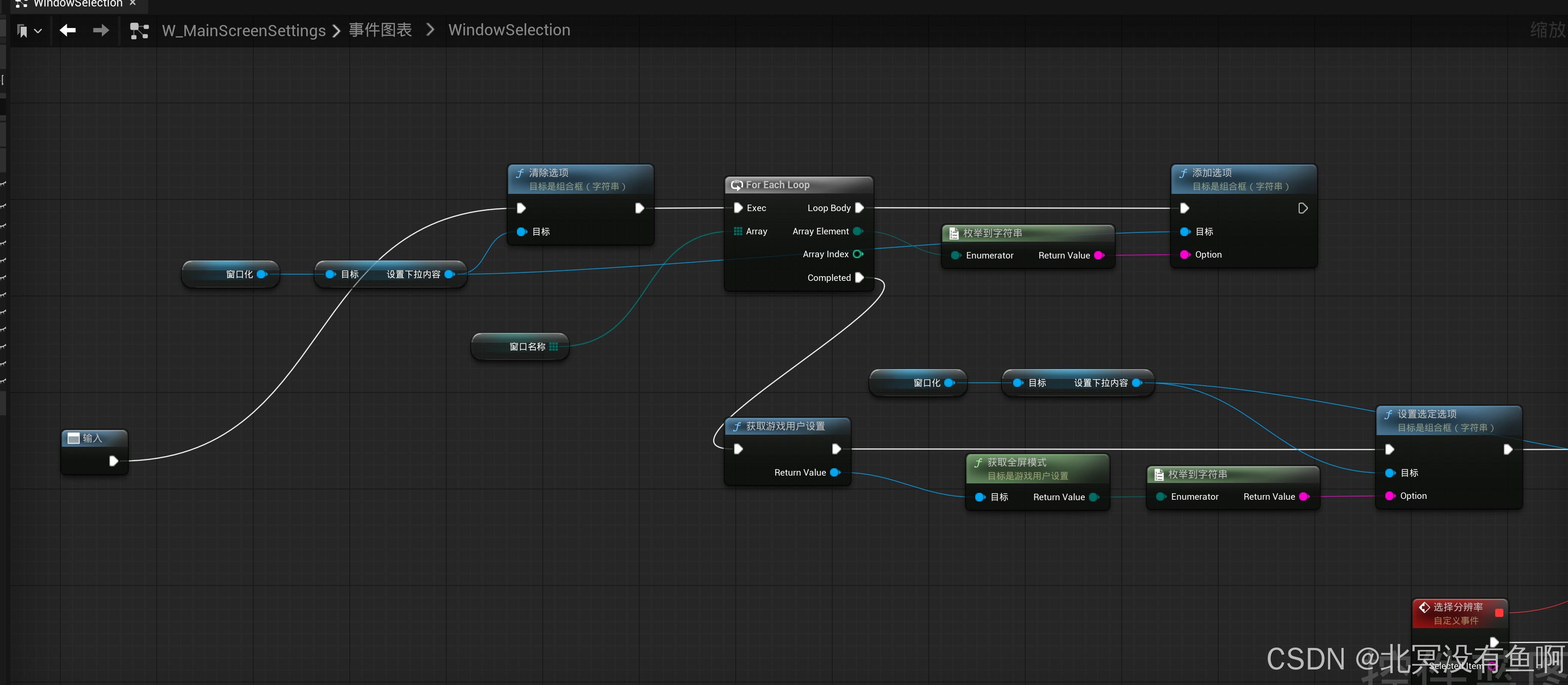Click the red delegate pin on 选择分辨率 event
This screenshot has height=685, width=1568.
1499,613
